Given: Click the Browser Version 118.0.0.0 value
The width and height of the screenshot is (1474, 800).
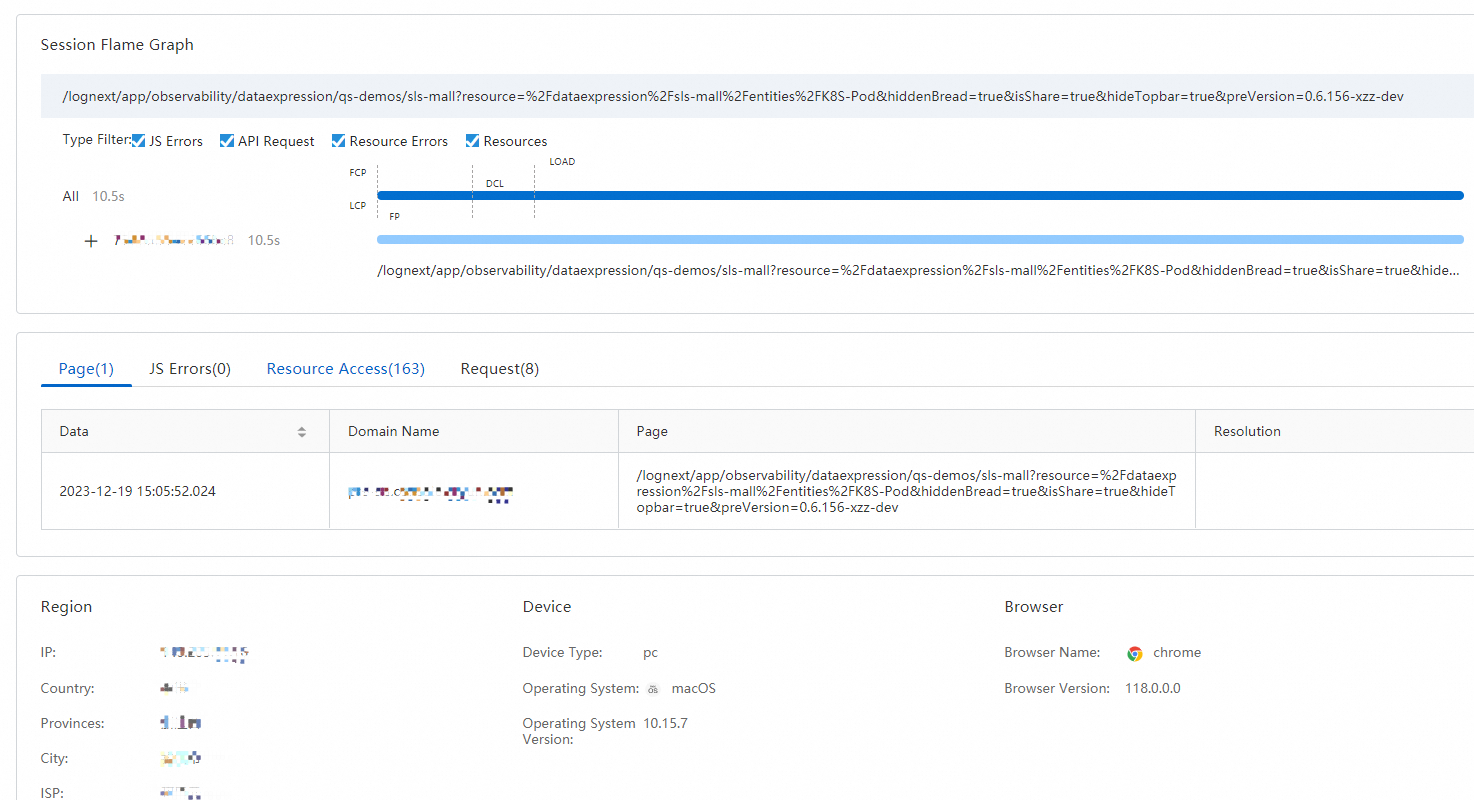Looking at the screenshot, I should coord(1153,689).
